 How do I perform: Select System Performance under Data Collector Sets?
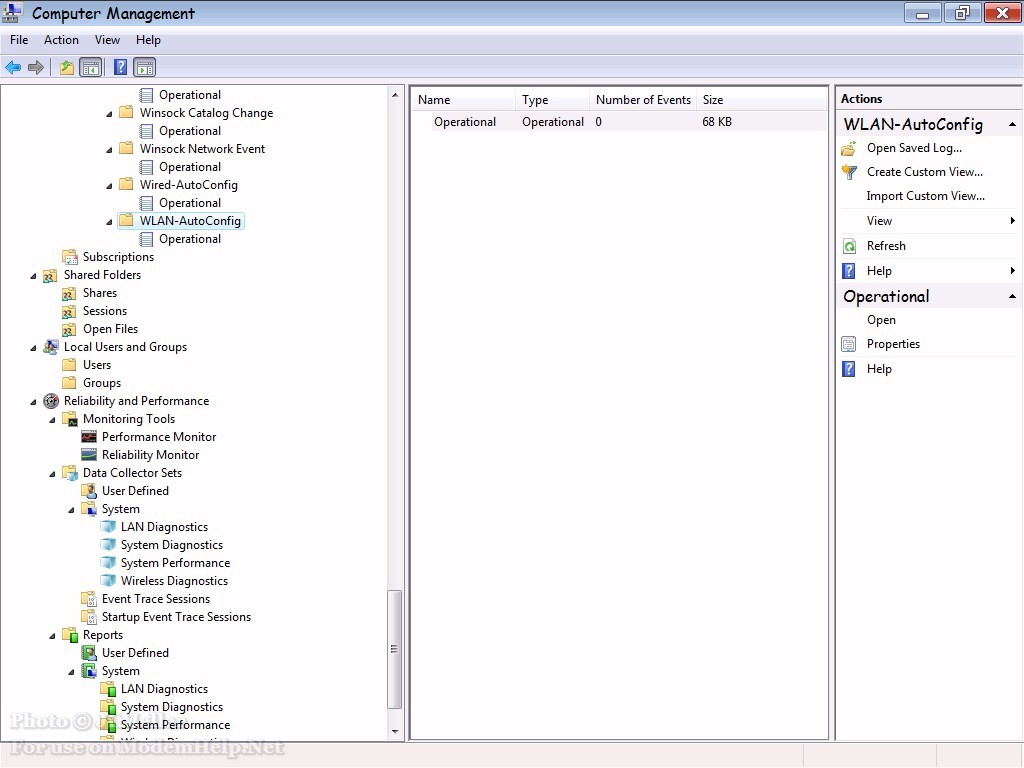(x=175, y=563)
